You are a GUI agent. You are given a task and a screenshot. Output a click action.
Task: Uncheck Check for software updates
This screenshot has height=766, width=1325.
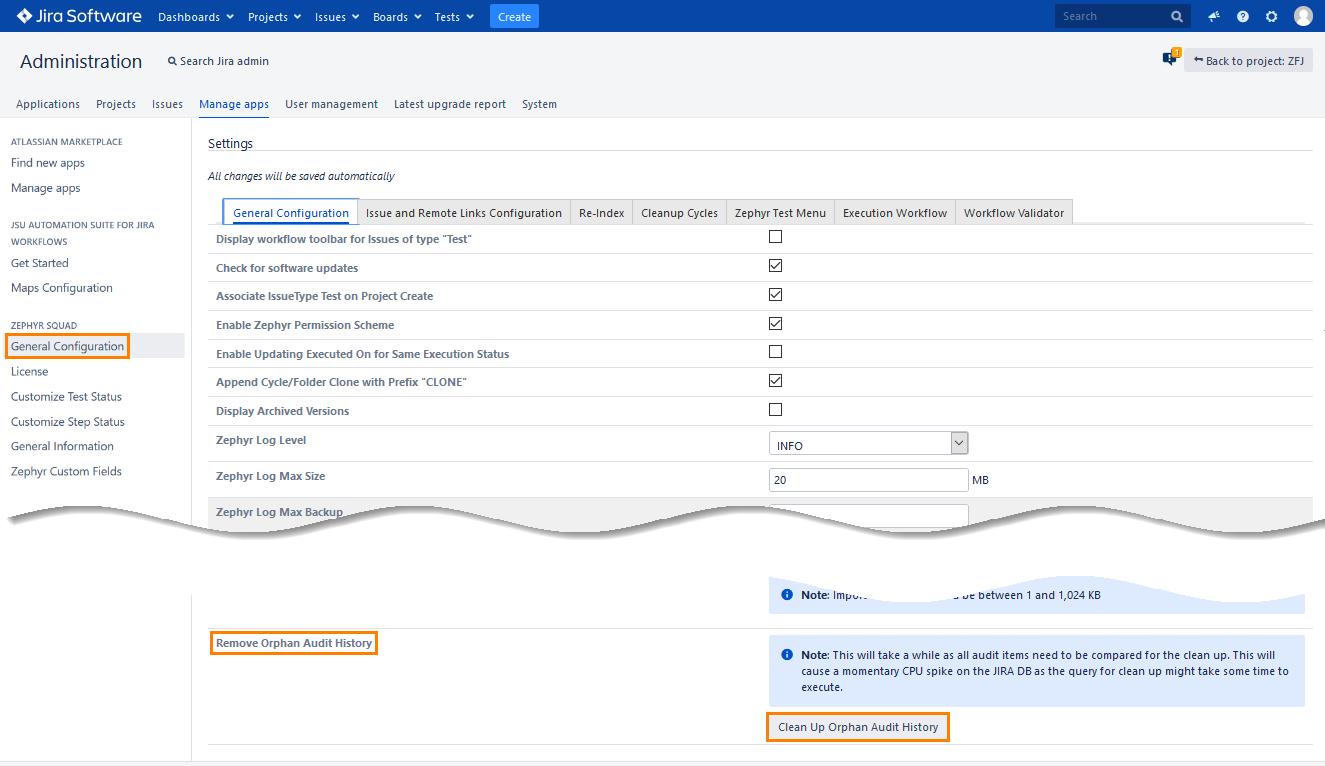click(x=775, y=266)
